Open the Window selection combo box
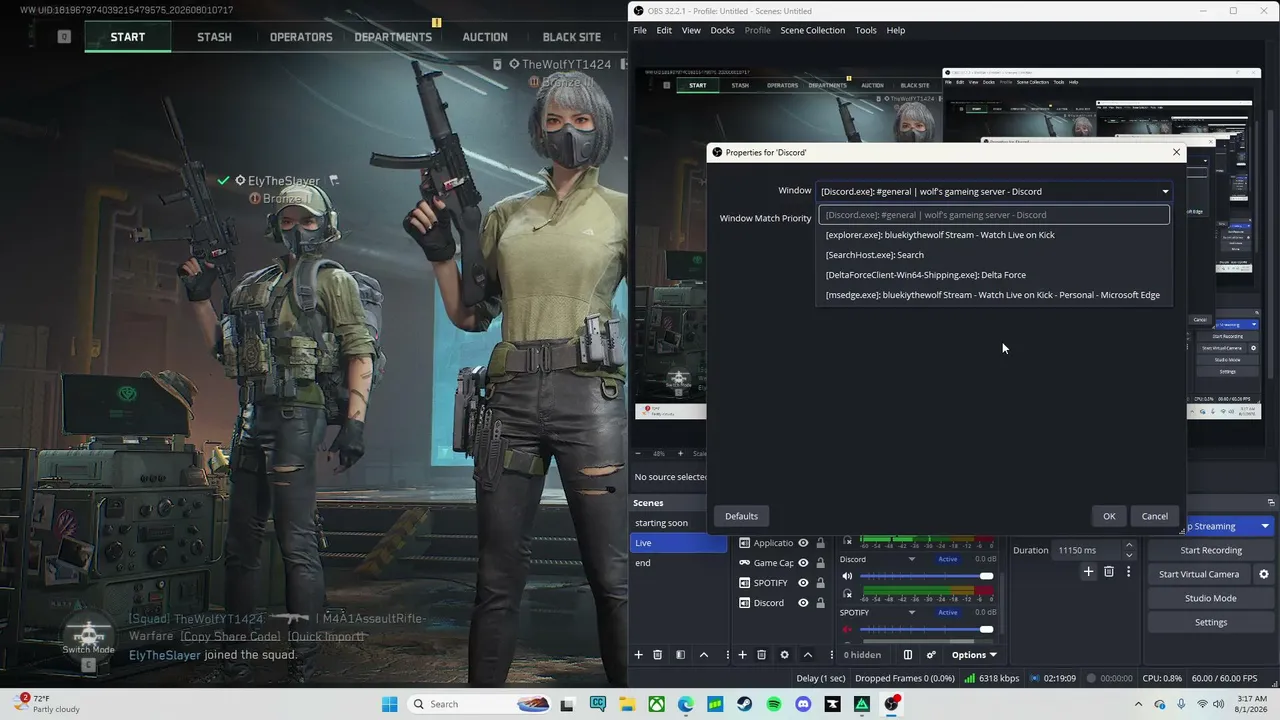The height and width of the screenshot is (720, 1280). tap(995, 191)
